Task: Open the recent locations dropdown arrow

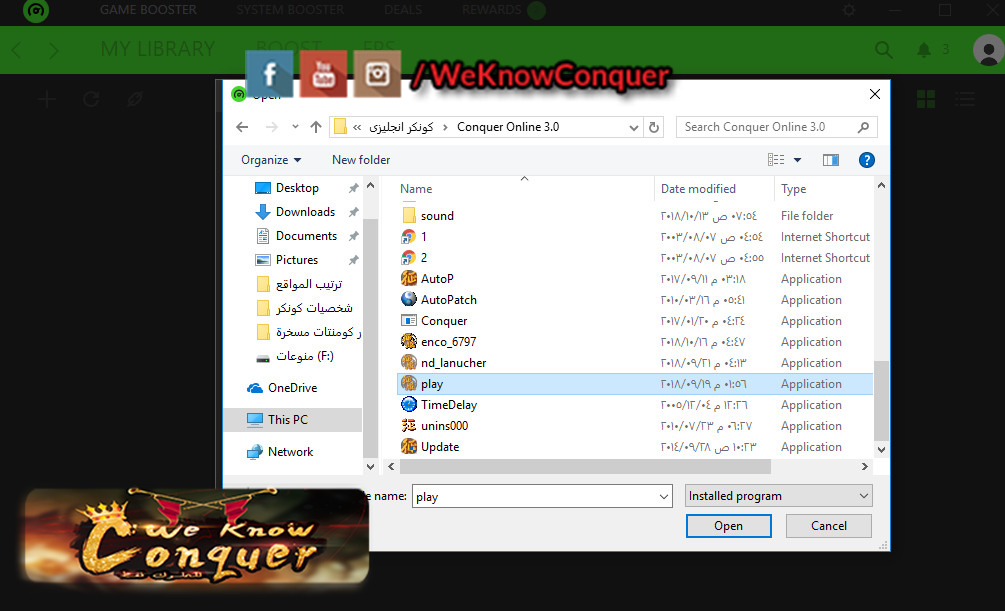Action: pyautogui.click(x=295, y=127)
